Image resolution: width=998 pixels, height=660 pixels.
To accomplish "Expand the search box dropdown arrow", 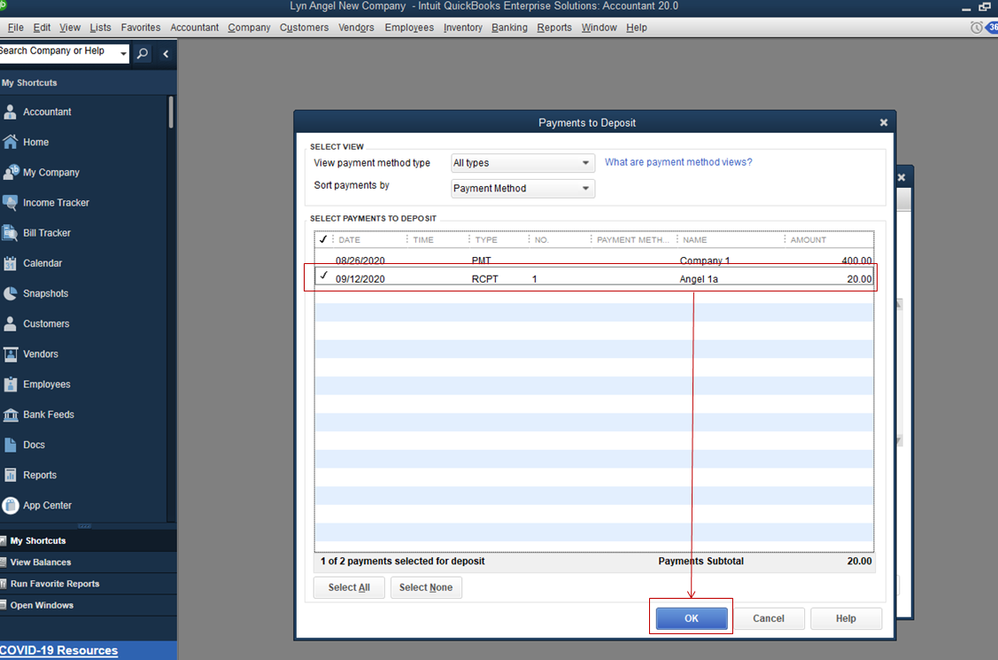I will [x=123, y=54].
